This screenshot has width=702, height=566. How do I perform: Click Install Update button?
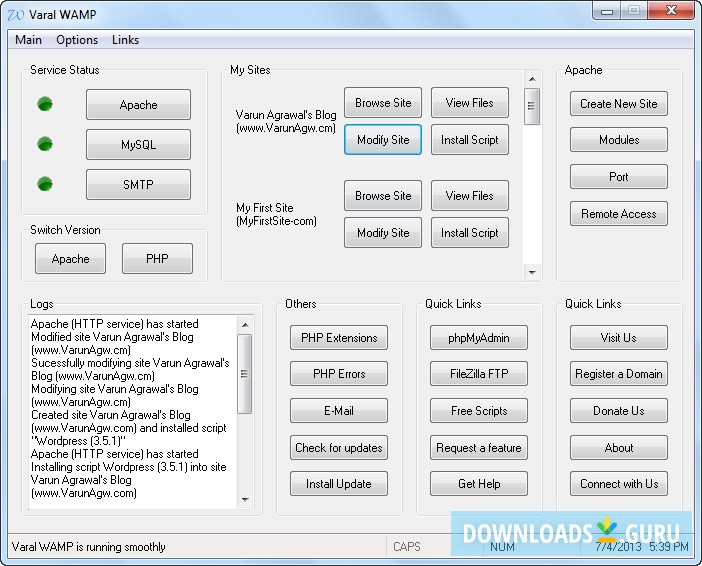pos(339,484)
